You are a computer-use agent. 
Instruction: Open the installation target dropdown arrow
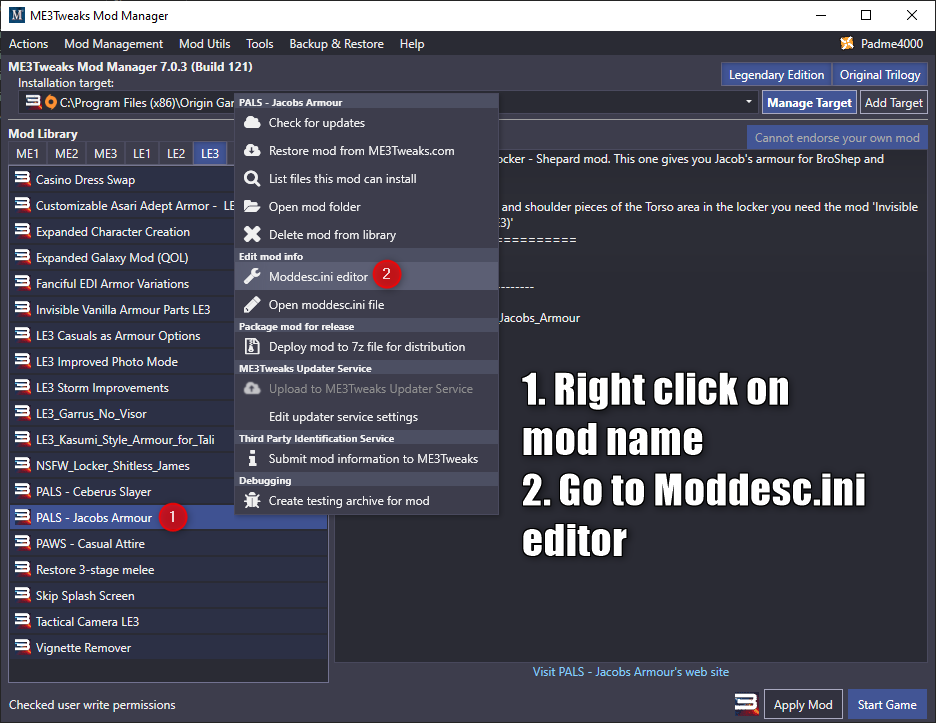[x=749, y=102]
